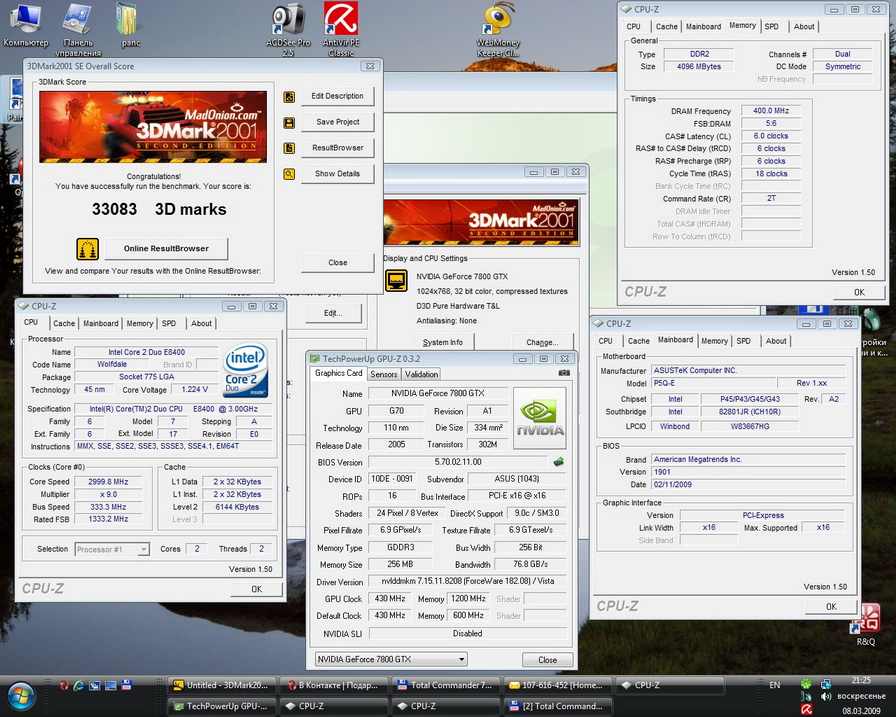The image size is (896, 717).
Task: Launch Total Commander floppy quick launch icon
Action: coord(126,685)
